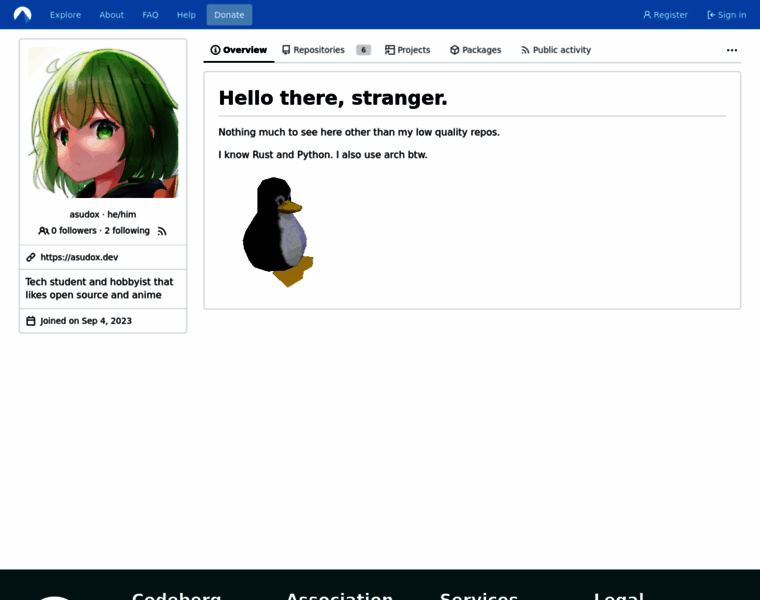Open the Explore page

coord(65,15)
